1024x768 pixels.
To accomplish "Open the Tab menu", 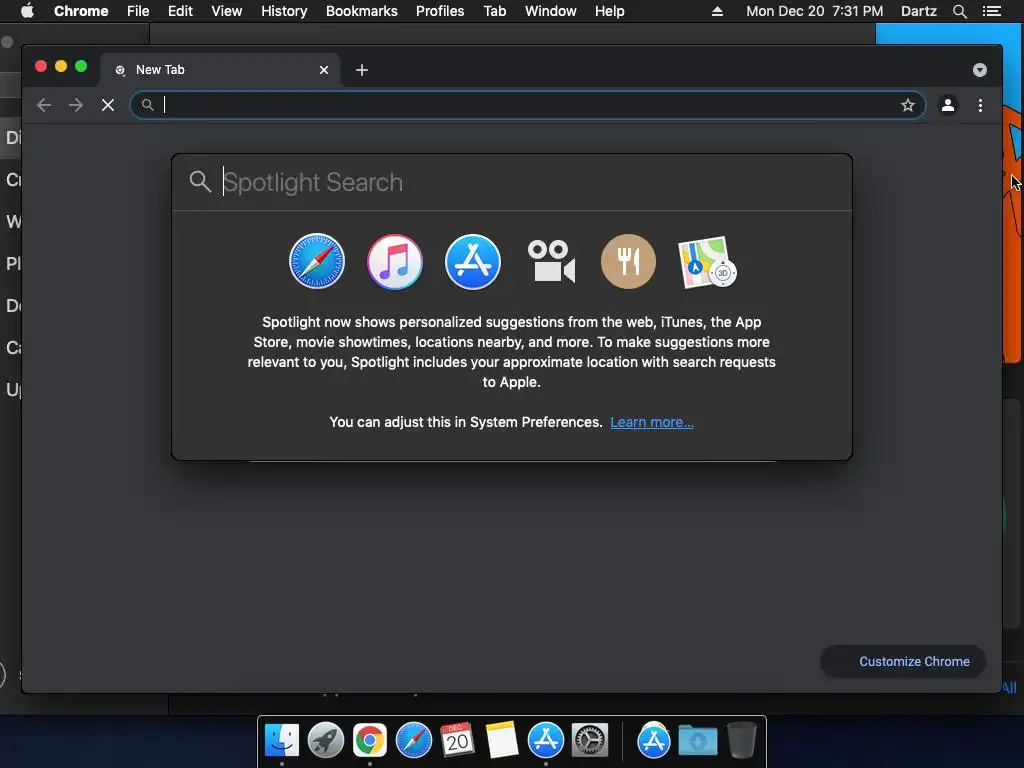I will point(494,11).
